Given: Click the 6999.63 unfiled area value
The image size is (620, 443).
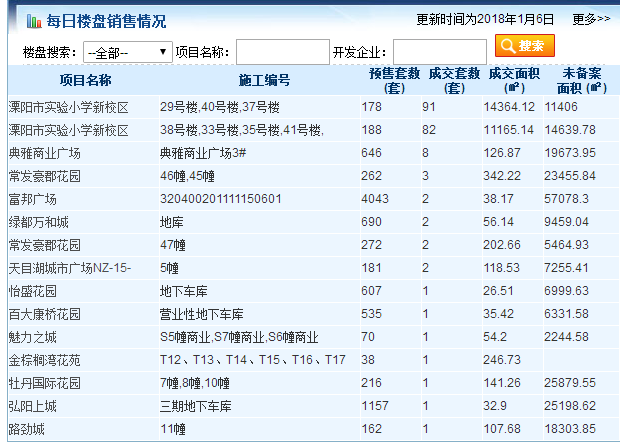Looking at the screenshot, I should [x=566, y=291].
